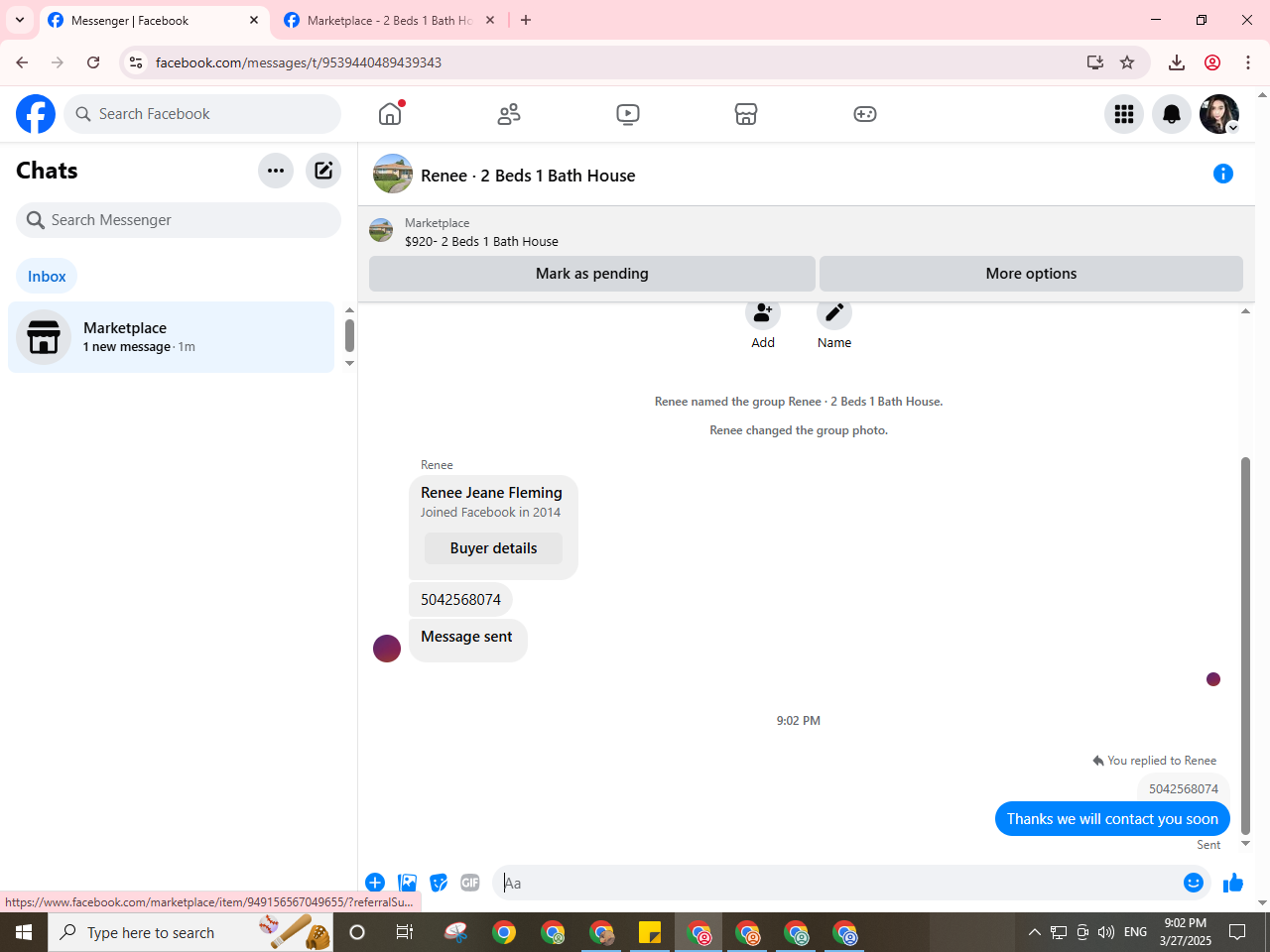Go back to the previous page
1270x952 pixels.
(22, 62)
